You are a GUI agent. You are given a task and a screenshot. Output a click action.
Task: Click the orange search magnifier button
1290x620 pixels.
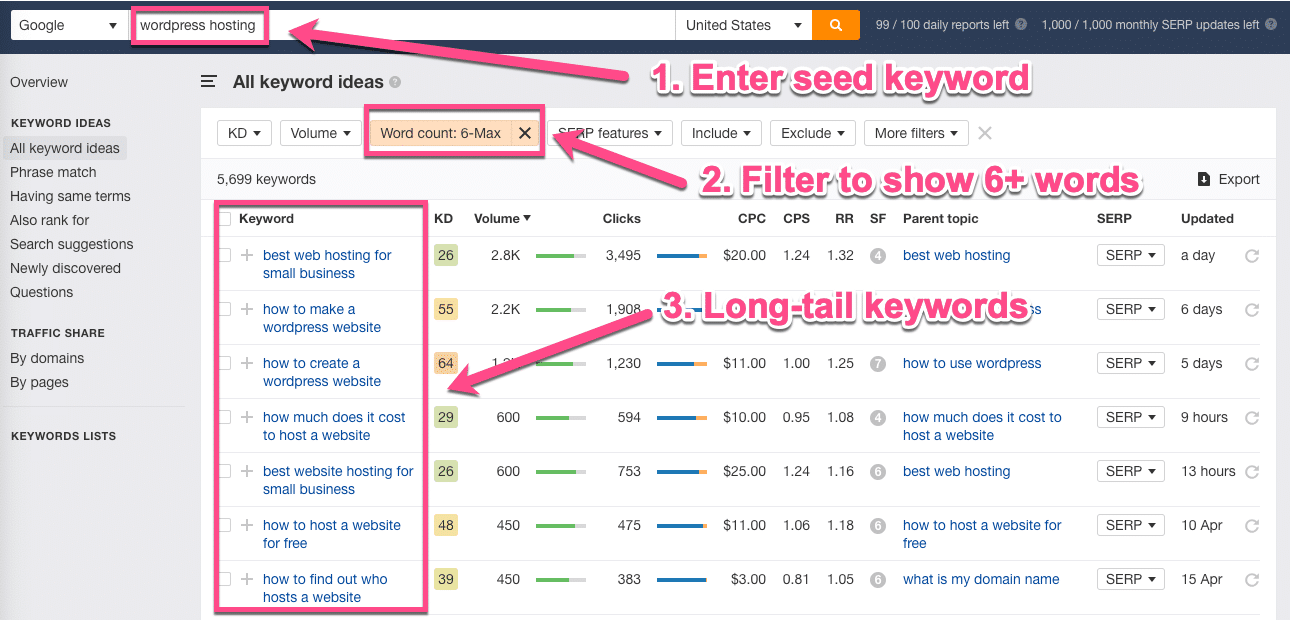836,24
